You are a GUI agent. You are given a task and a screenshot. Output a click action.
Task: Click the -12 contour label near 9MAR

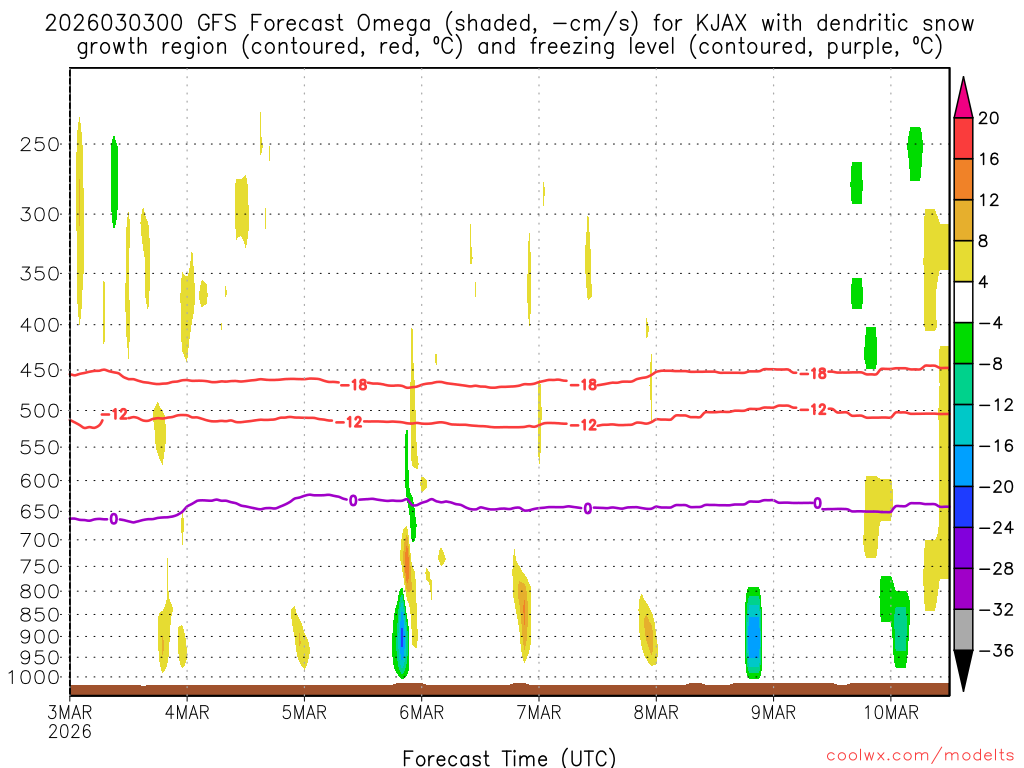pos(814,409)
